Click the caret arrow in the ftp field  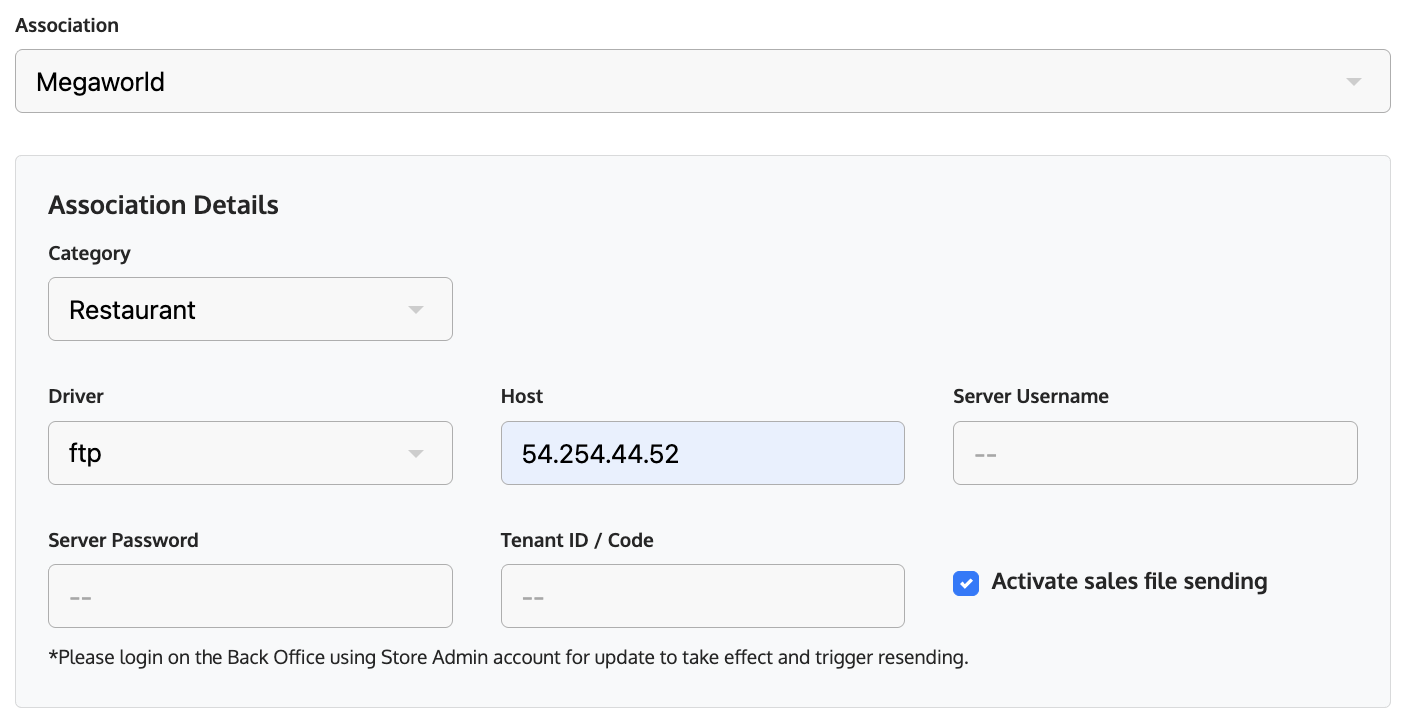(416, 454)
